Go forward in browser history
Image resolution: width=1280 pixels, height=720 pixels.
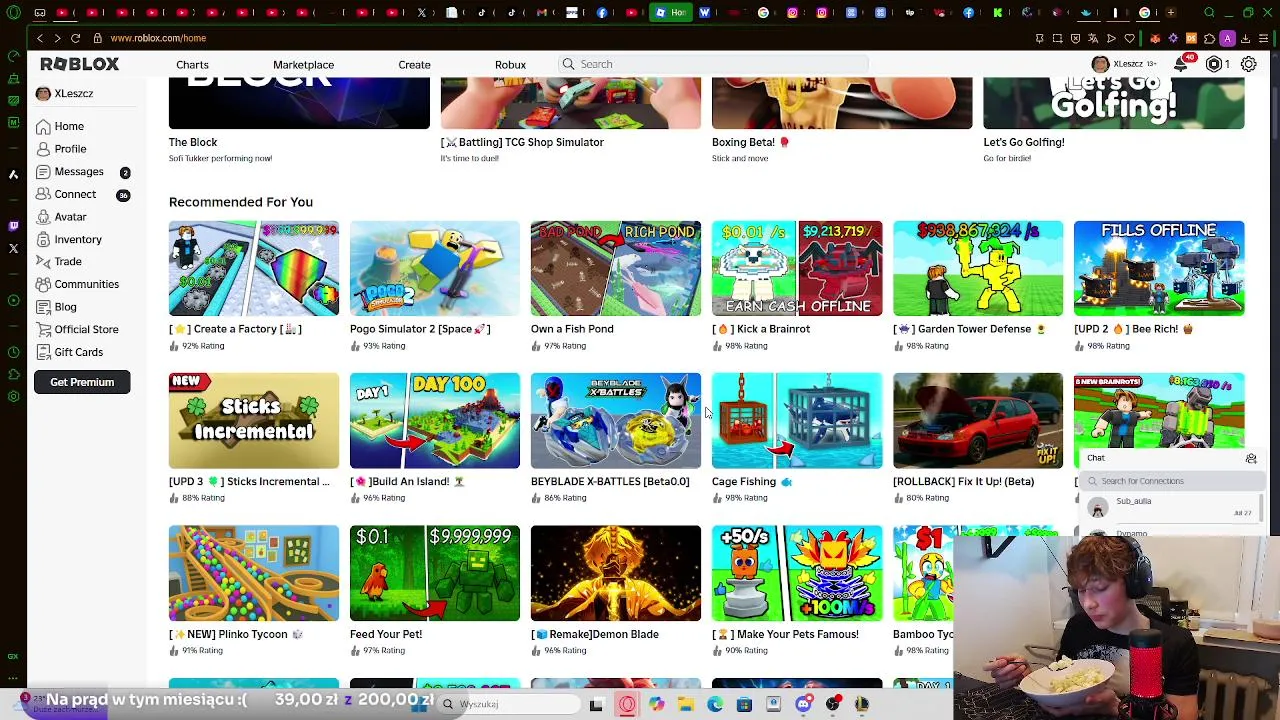(57, 38)
